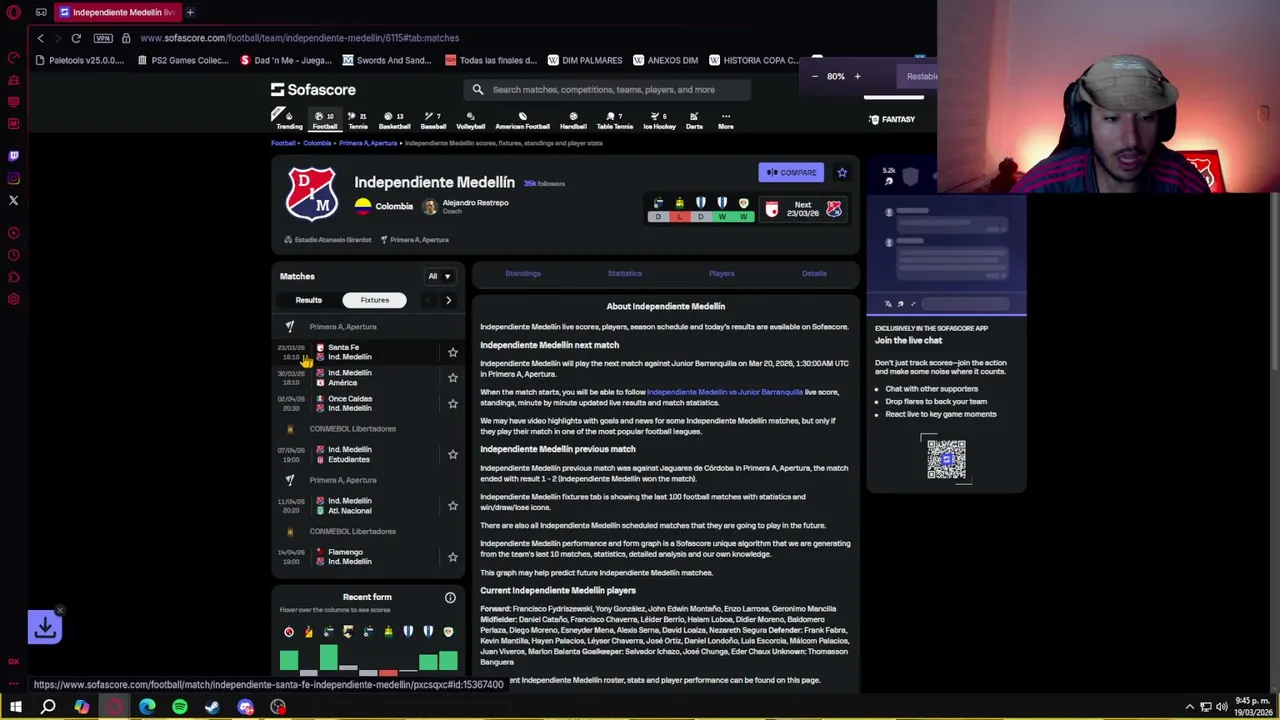1280x720 pixels.
Task: Open the Handball sport category
Action: tap(573, 120)
